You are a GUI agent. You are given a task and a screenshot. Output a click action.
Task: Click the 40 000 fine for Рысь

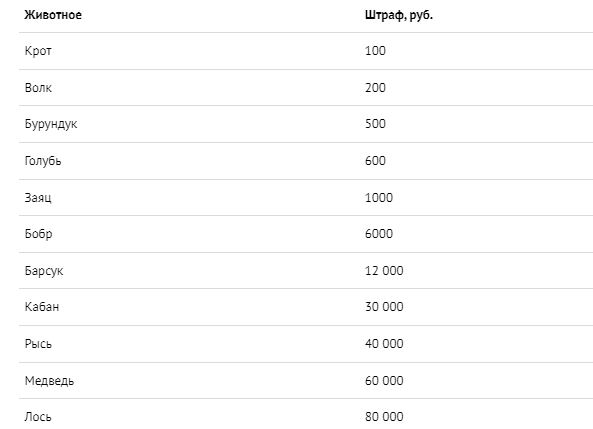tap(384, 344)
